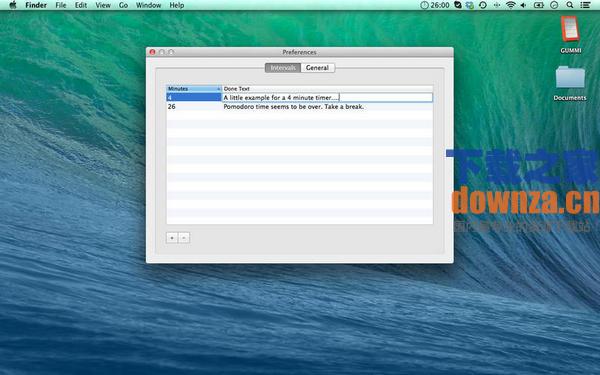Screen dimensions: 600x375
Task: Open the Time Machine status icon
Action: coord(483,5)
